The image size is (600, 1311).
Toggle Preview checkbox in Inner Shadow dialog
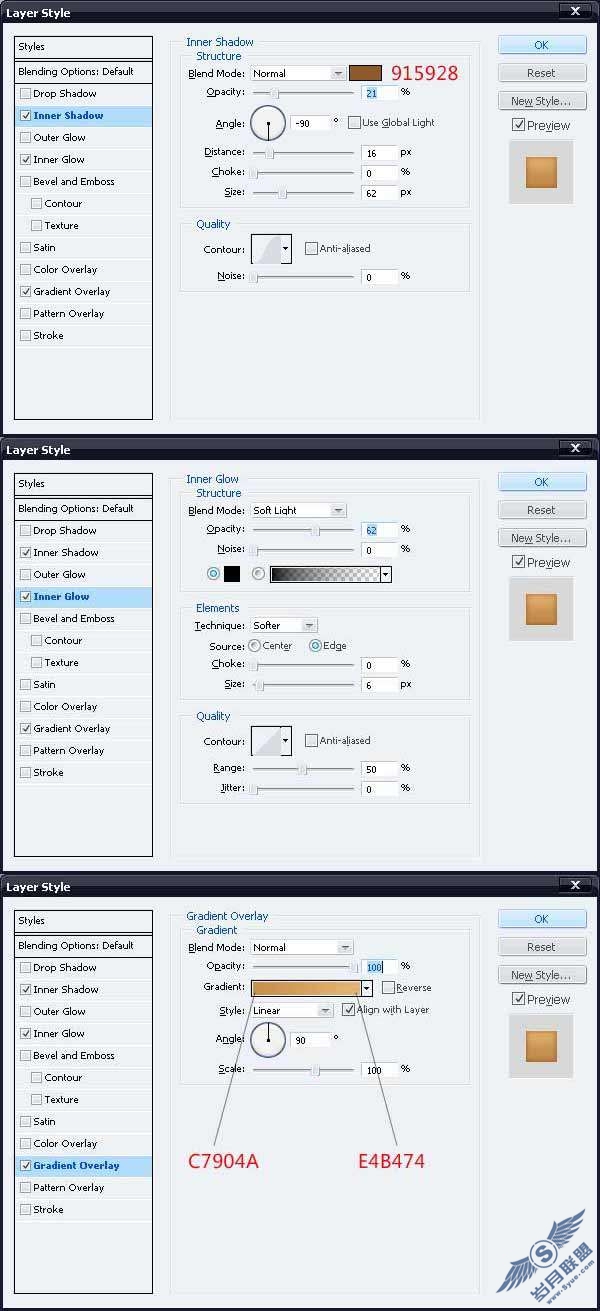coord(517,125)
